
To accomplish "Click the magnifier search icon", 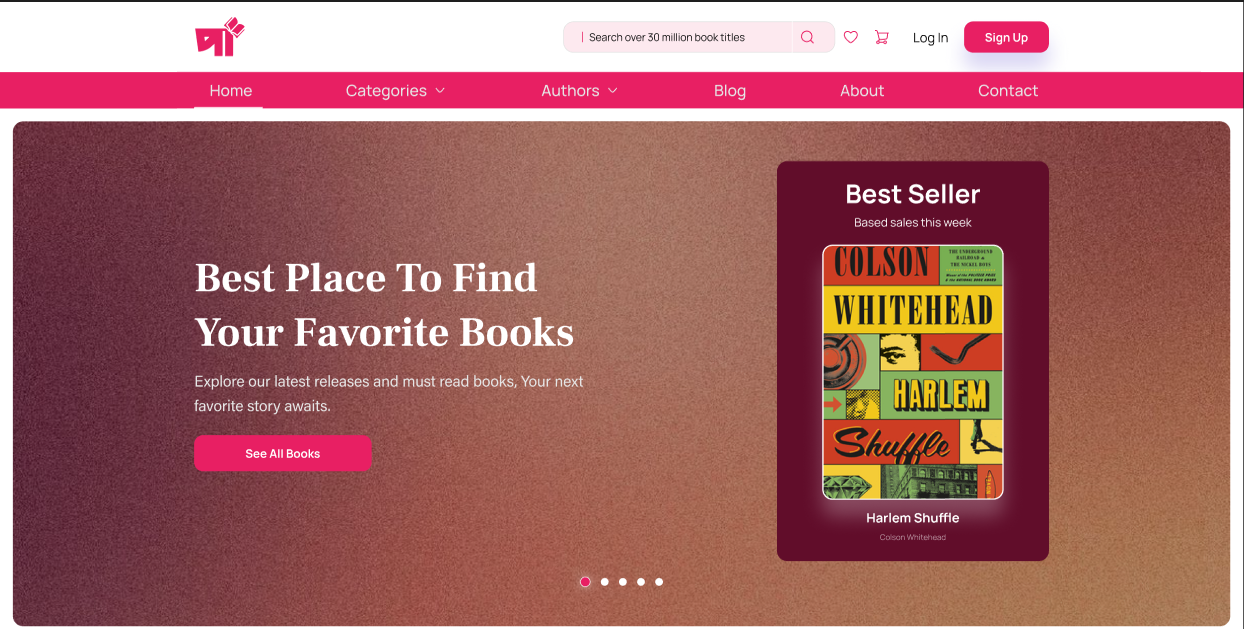I will click(x=808, y=37).
